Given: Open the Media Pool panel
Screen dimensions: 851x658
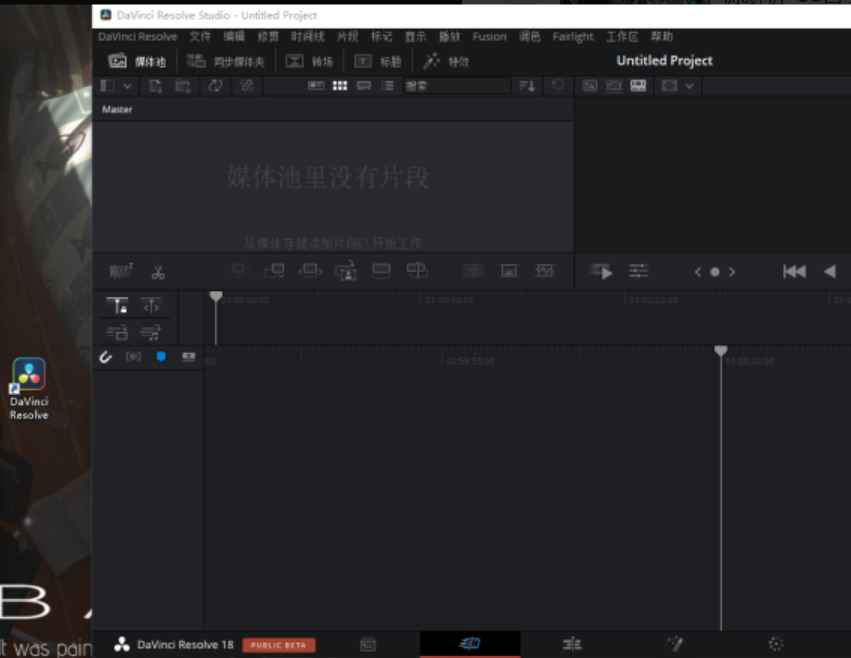Looking at the screenshot, I should point(135,60).
